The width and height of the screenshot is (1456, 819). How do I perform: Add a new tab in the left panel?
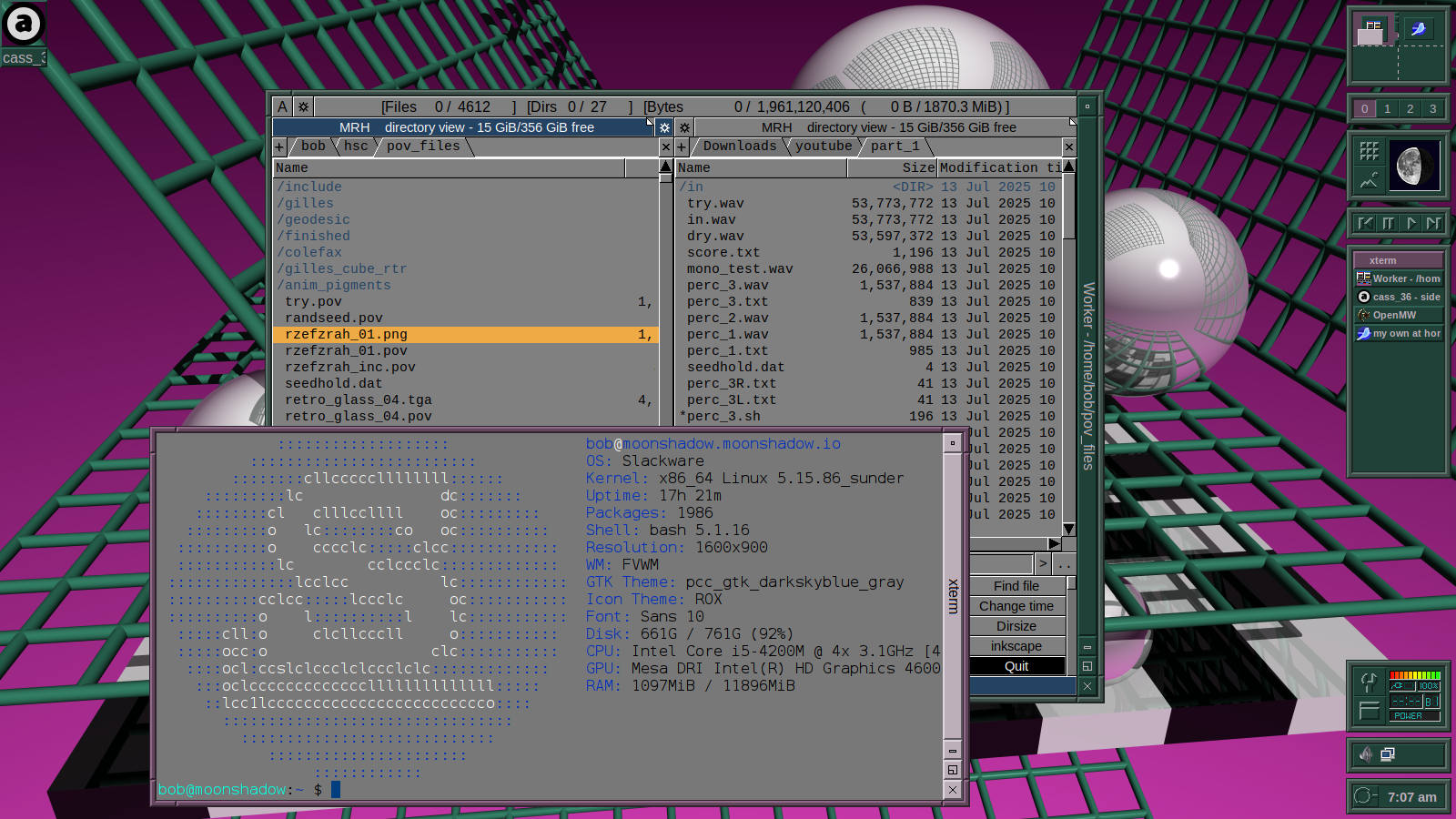point(279,147)
